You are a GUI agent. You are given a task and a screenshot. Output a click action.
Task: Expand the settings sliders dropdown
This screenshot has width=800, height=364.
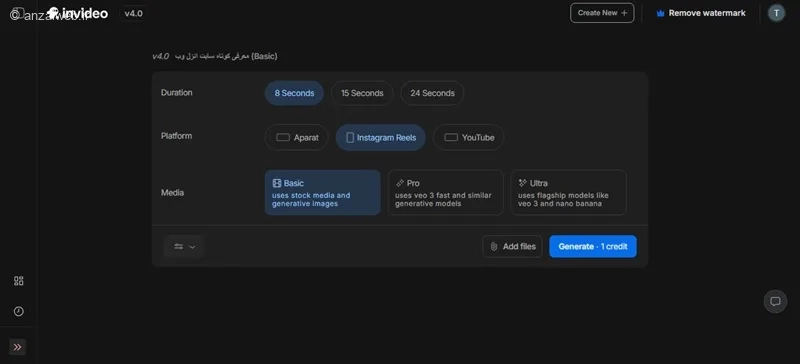(184, 247)
